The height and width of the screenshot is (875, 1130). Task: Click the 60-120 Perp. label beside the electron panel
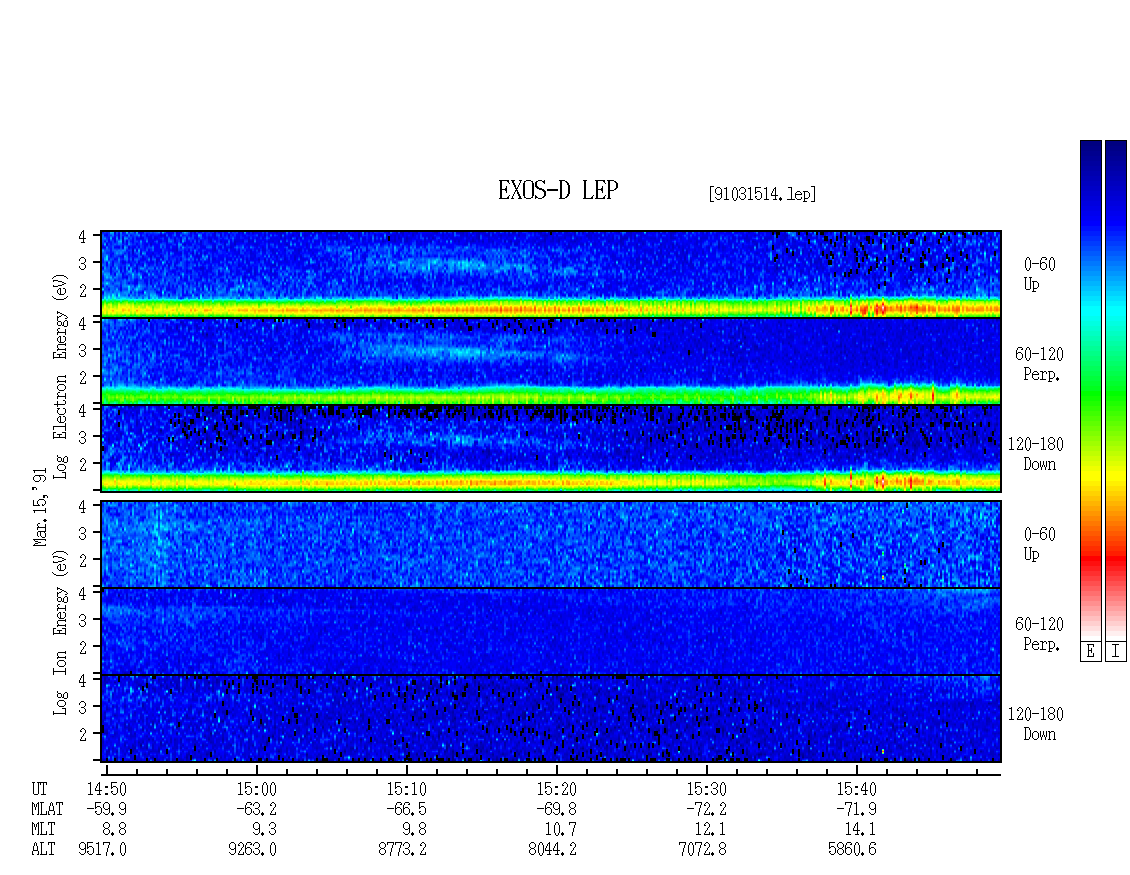click(1039, 364)
